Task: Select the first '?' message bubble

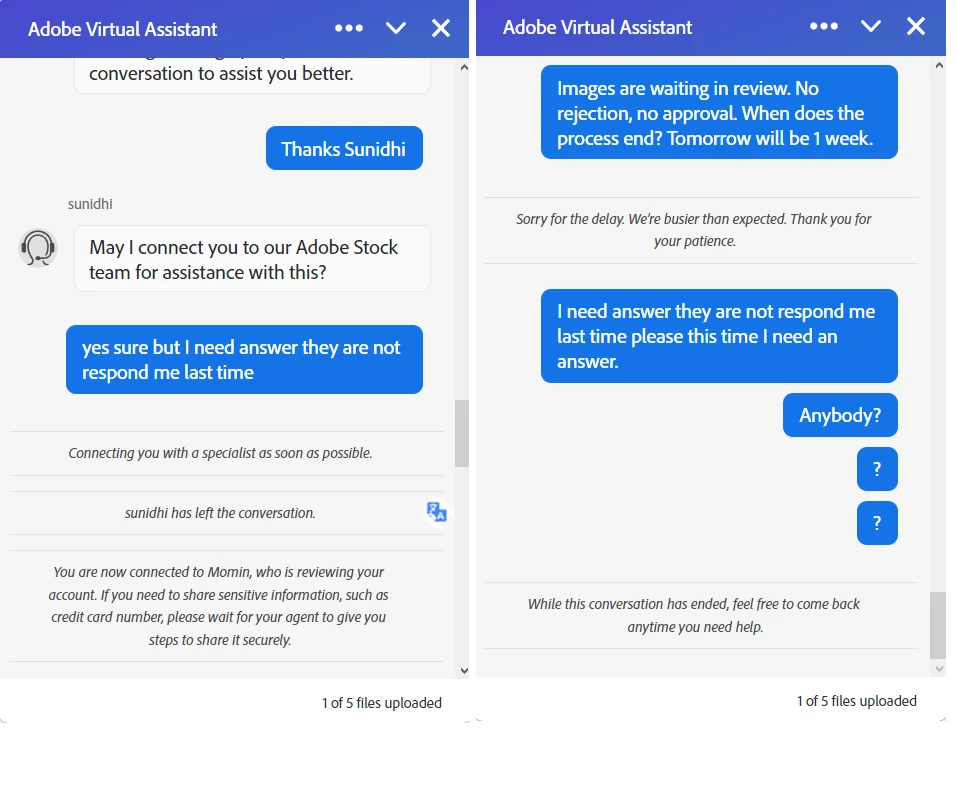Action: point(877,469)
